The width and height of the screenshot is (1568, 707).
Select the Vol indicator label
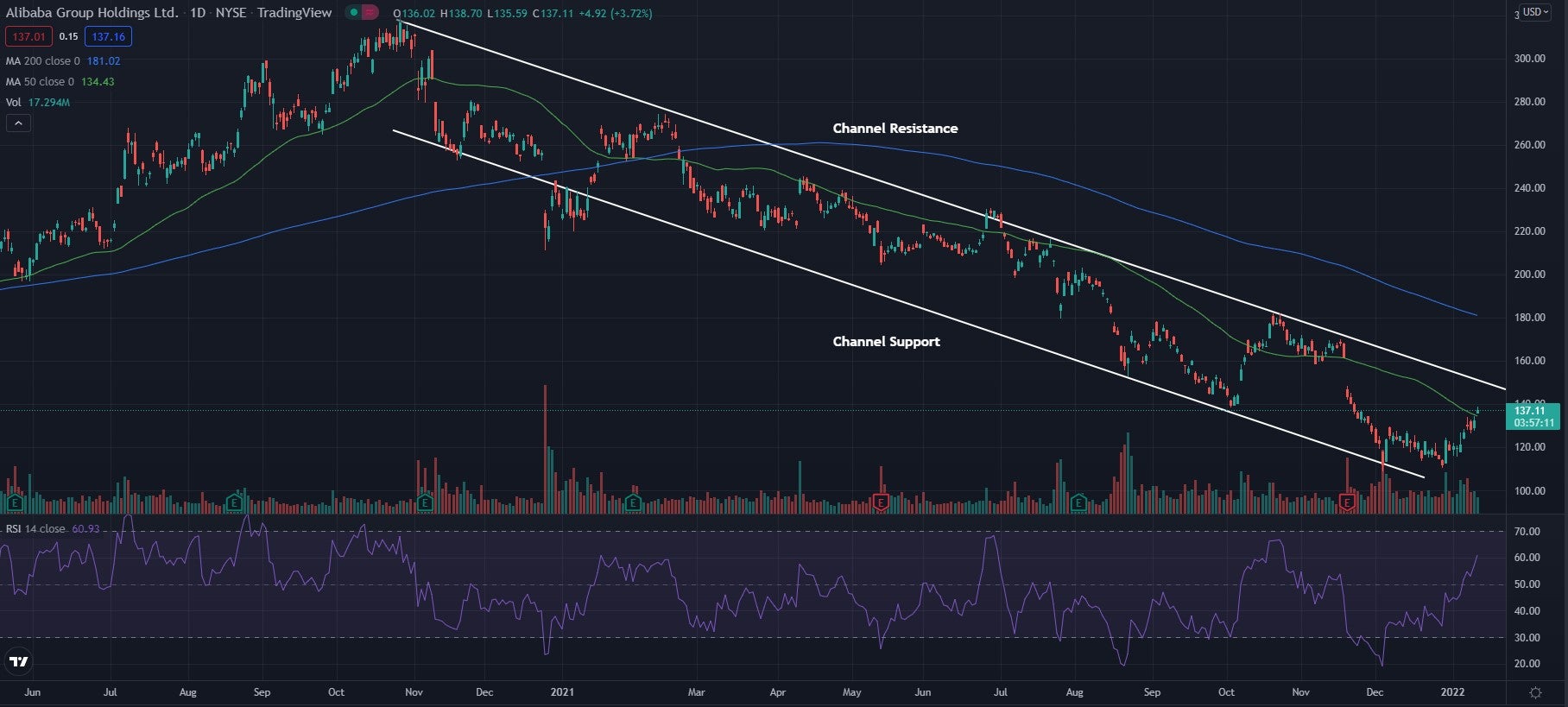(x=13, y=103)
